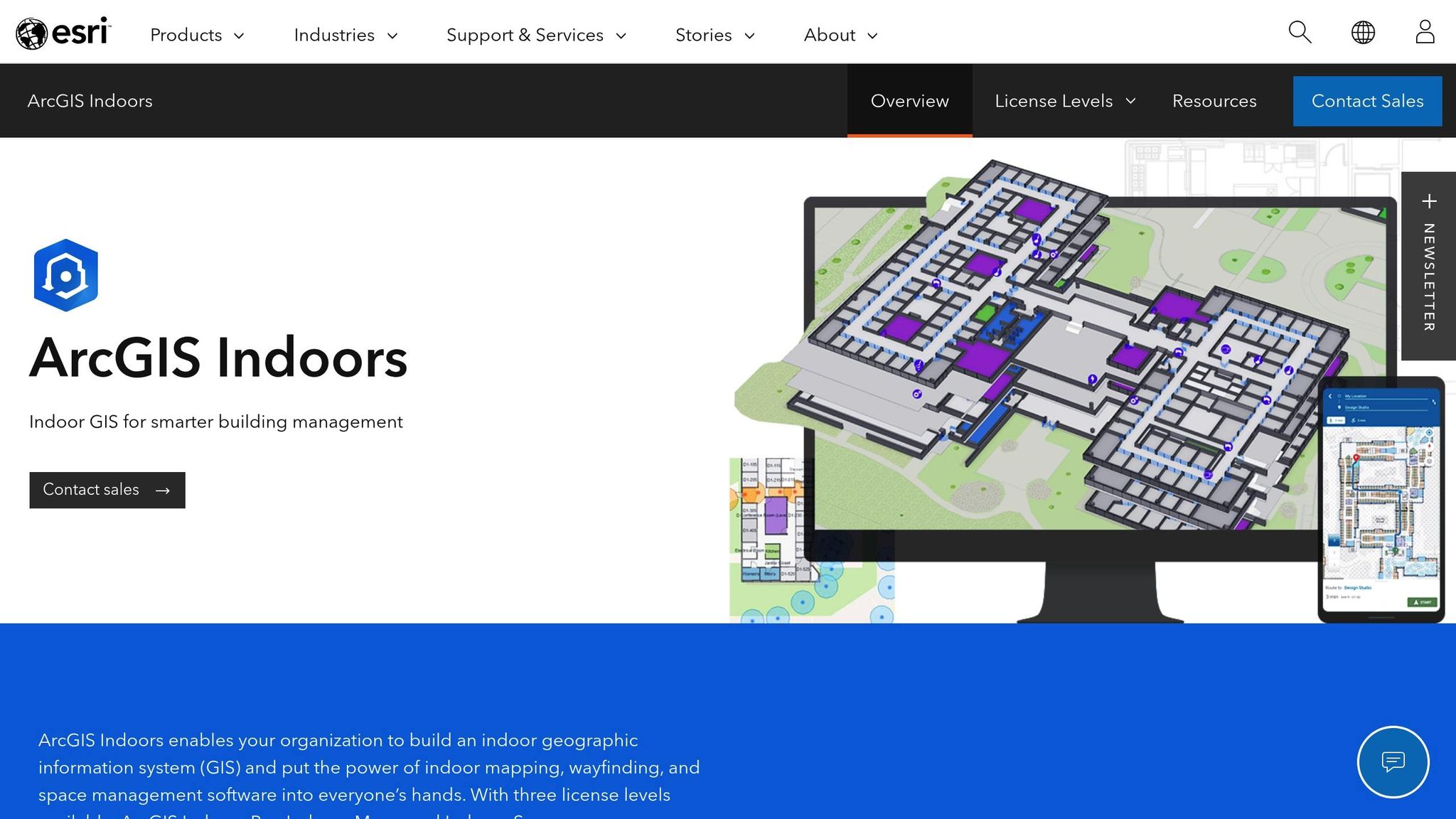1456x819 pixels.
Task: Switch to the Overview tab
Action: pyautogui.click(x=909, y=101)
